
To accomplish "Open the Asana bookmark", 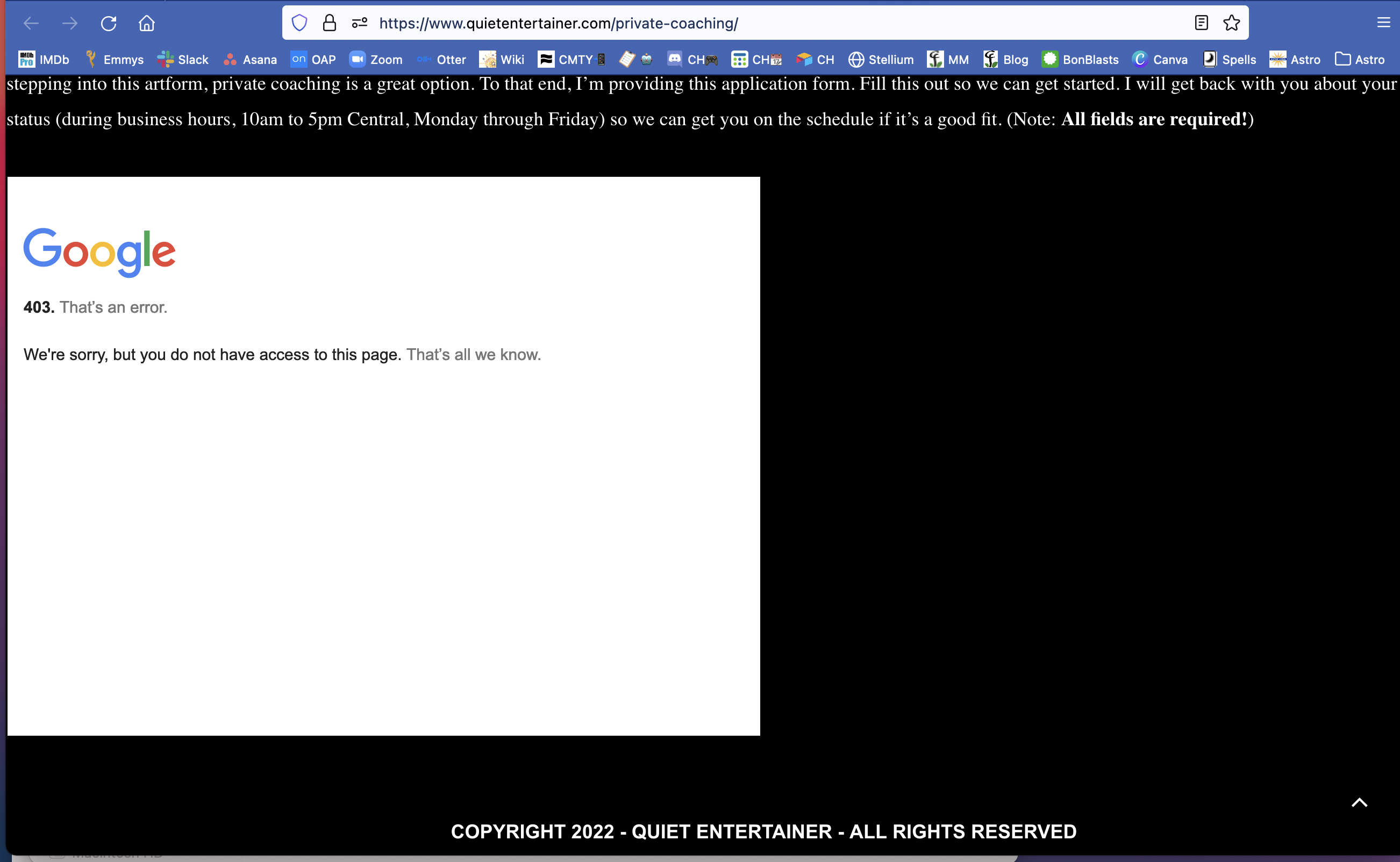I will 251,59.
